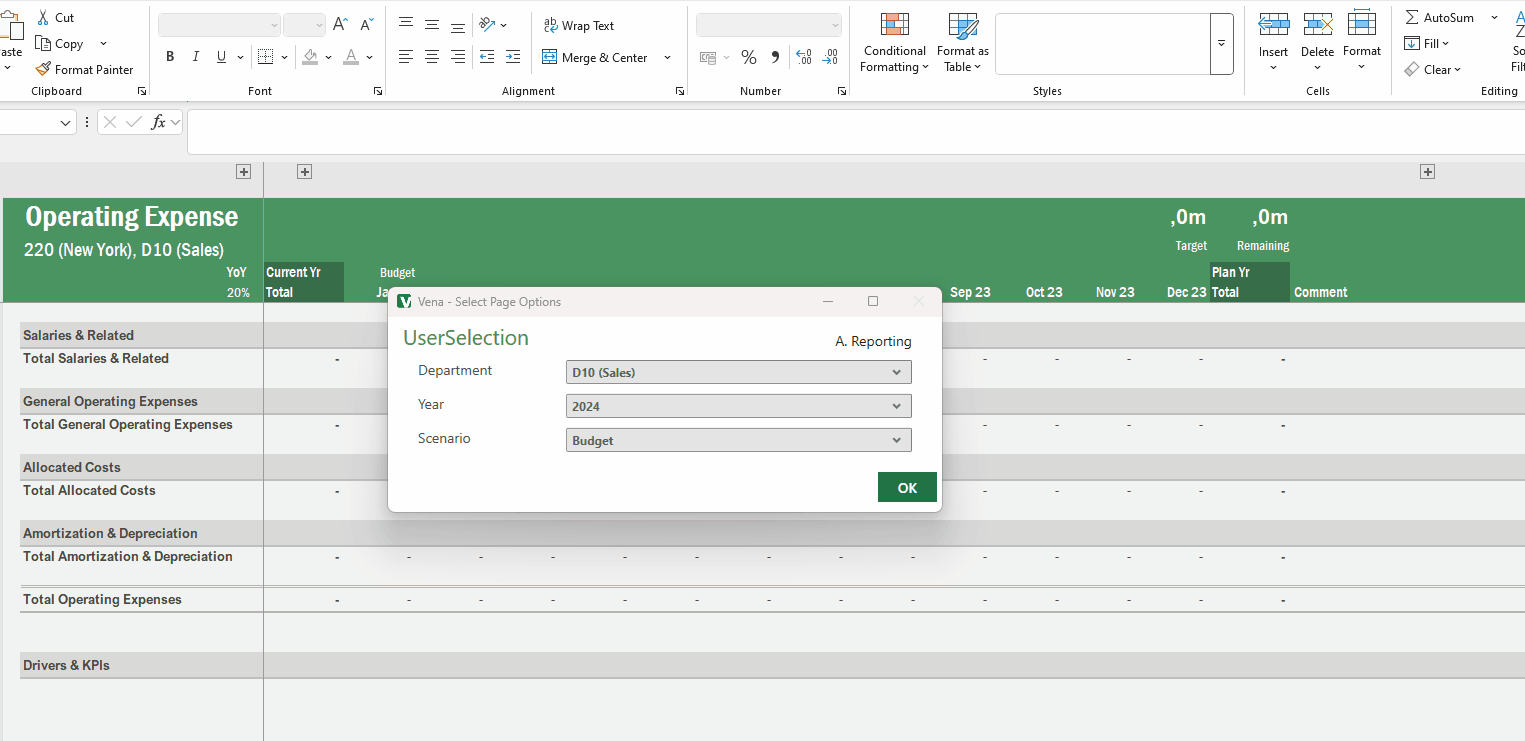Select the Format Painter tool
Screen dimensions: 1525x741
[85, 69]
